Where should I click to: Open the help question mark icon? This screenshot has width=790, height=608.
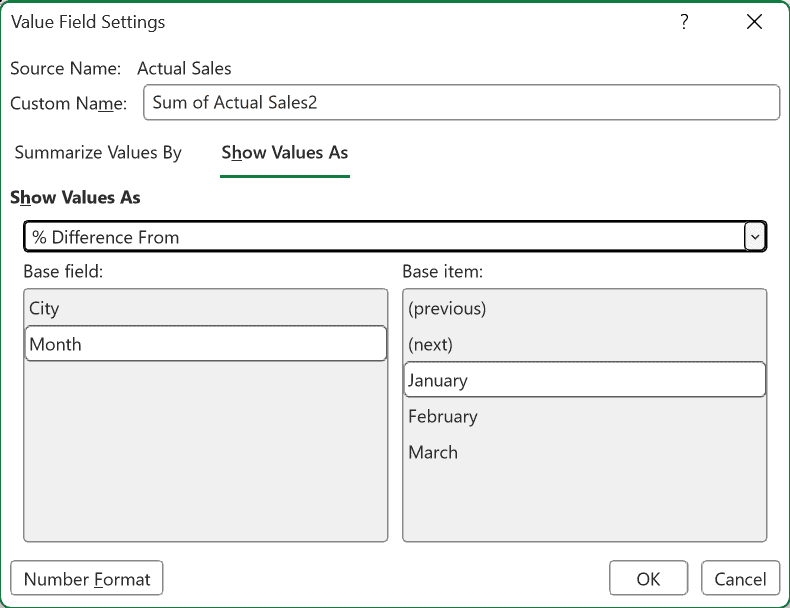[684, 22]
